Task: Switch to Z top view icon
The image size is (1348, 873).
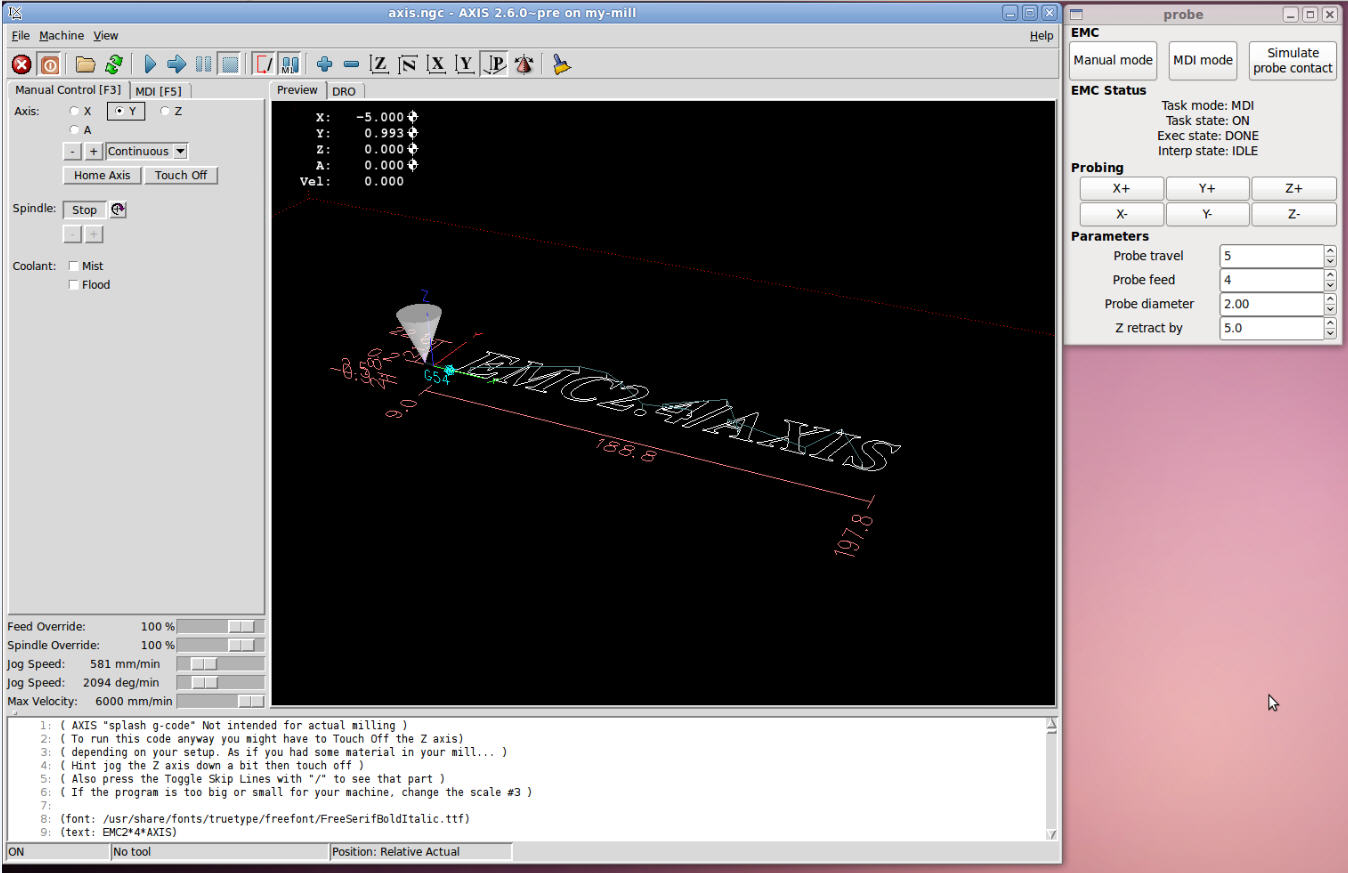Action: pyautogui.click(x=379, y=65)
